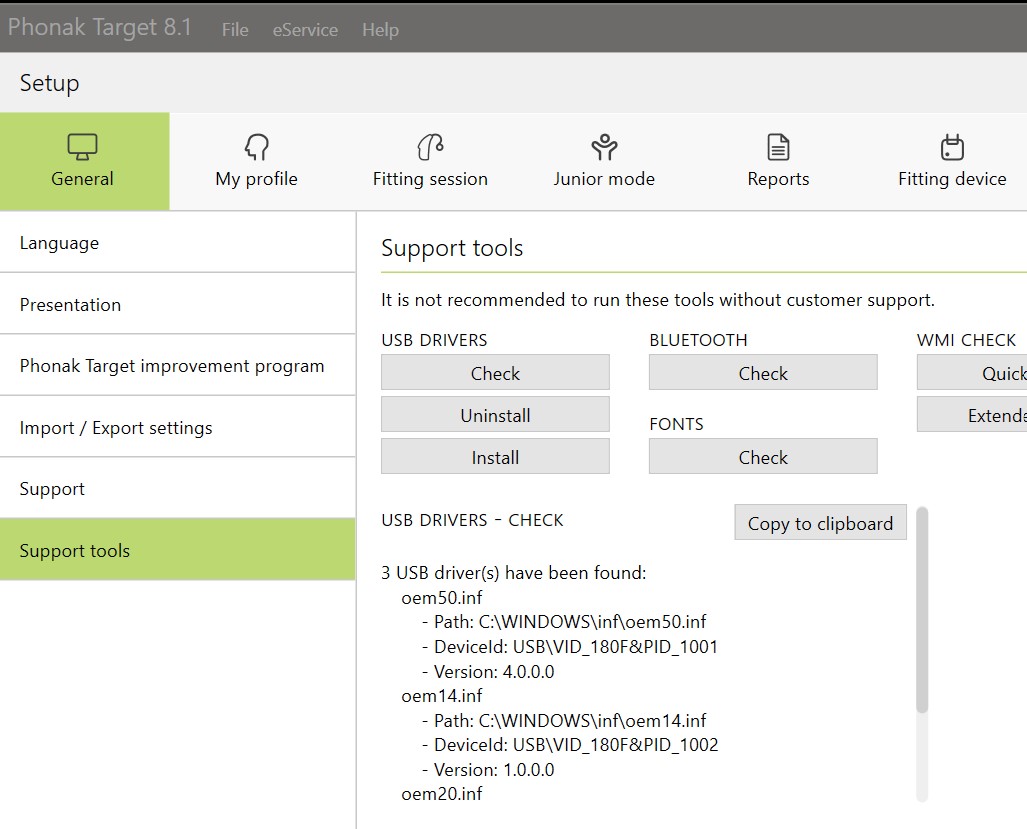Click the My profile head icon
The image size is (1027, 829).
(x=257, y=147)
